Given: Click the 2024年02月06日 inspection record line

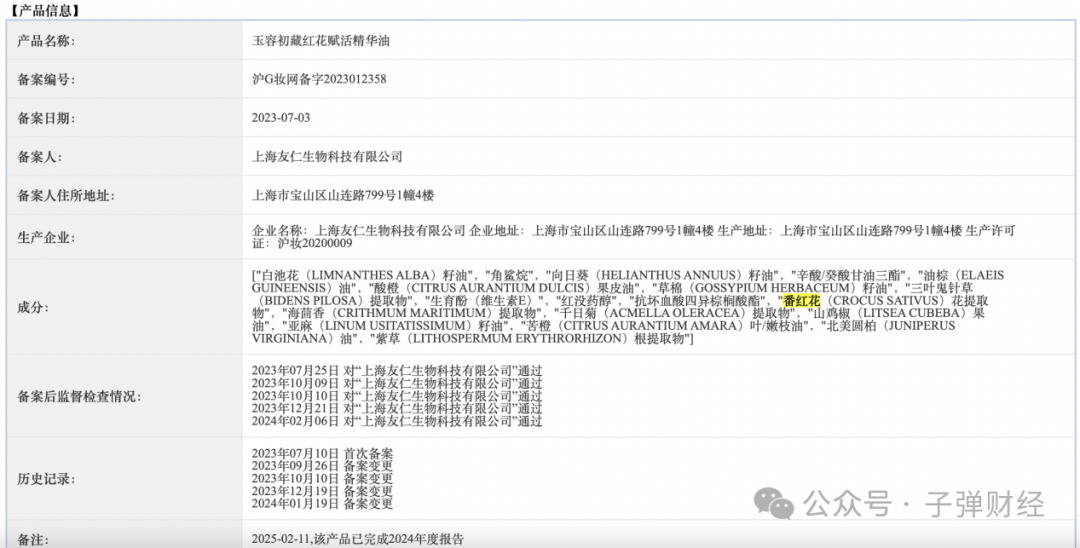Looking at the screenshot, I should point(397,421).
